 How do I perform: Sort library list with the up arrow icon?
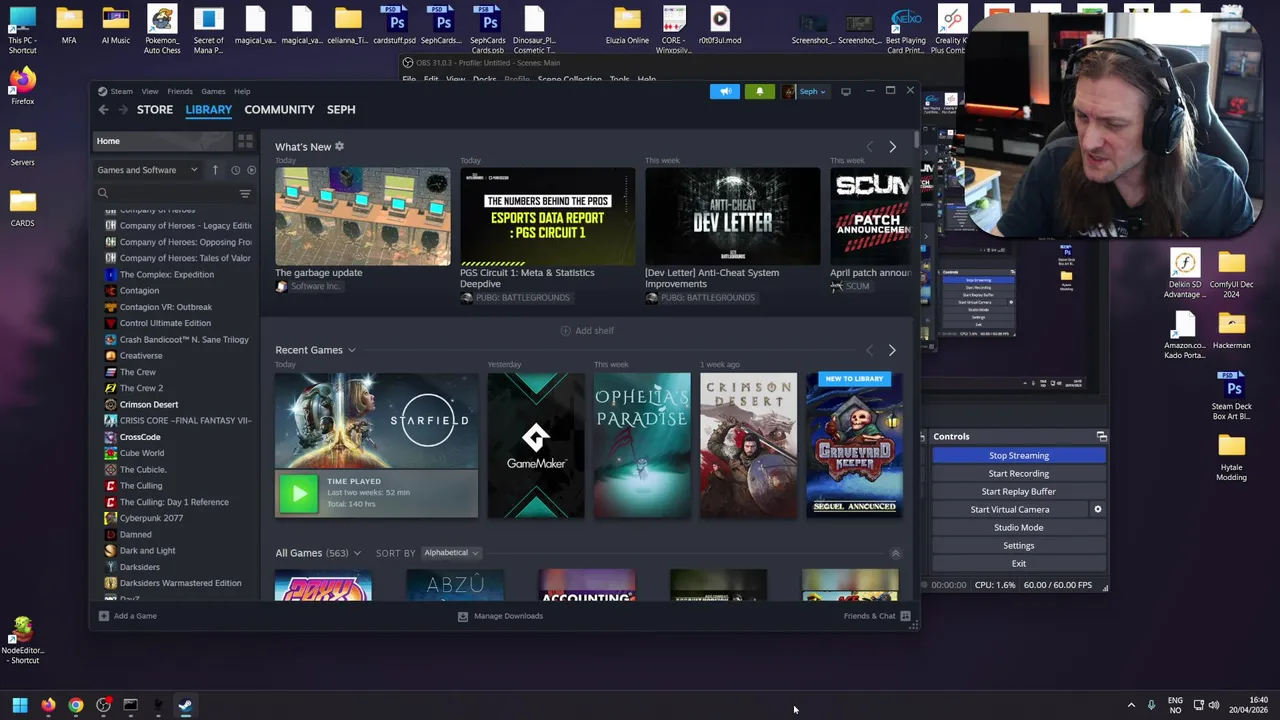215,170
